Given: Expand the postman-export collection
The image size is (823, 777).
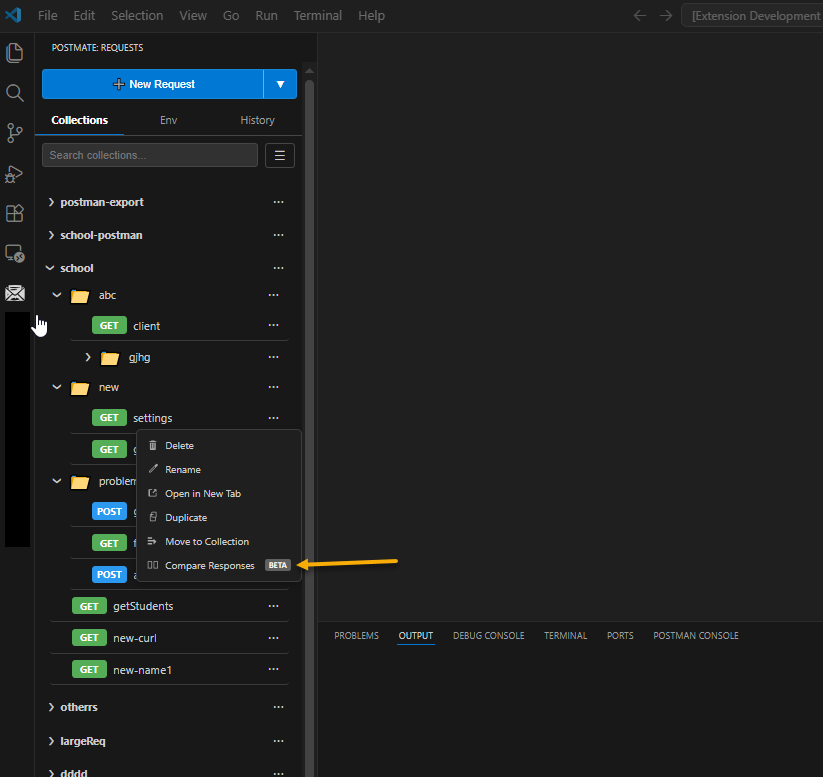Looking at the screenshot, I should 51,201.
